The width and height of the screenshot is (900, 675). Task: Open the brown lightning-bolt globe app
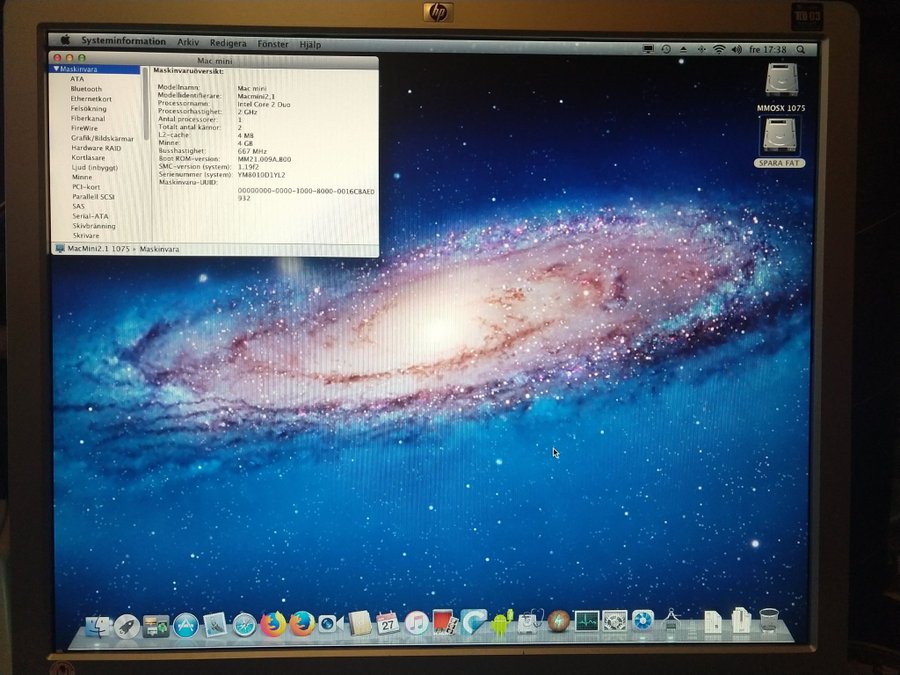click(x=558, y=622)
